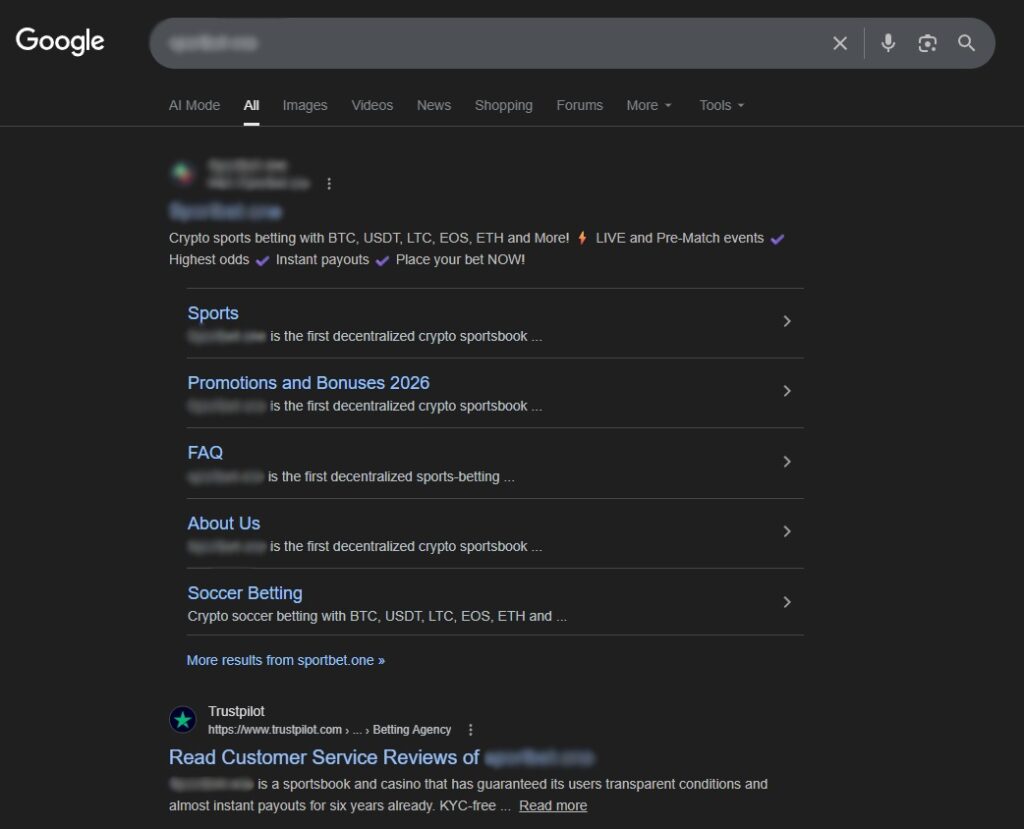
Task: Click chevron on the FAQ sitelink row
Action: (x=787, y=461)
